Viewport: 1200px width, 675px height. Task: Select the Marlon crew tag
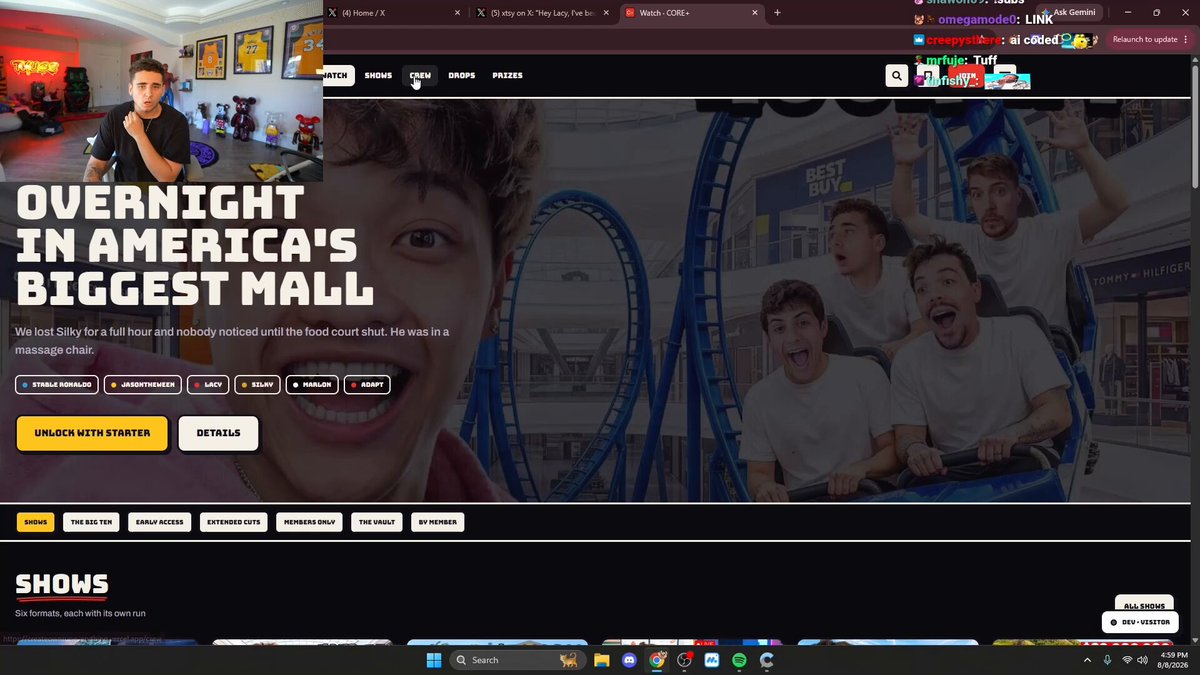[312, 384]
